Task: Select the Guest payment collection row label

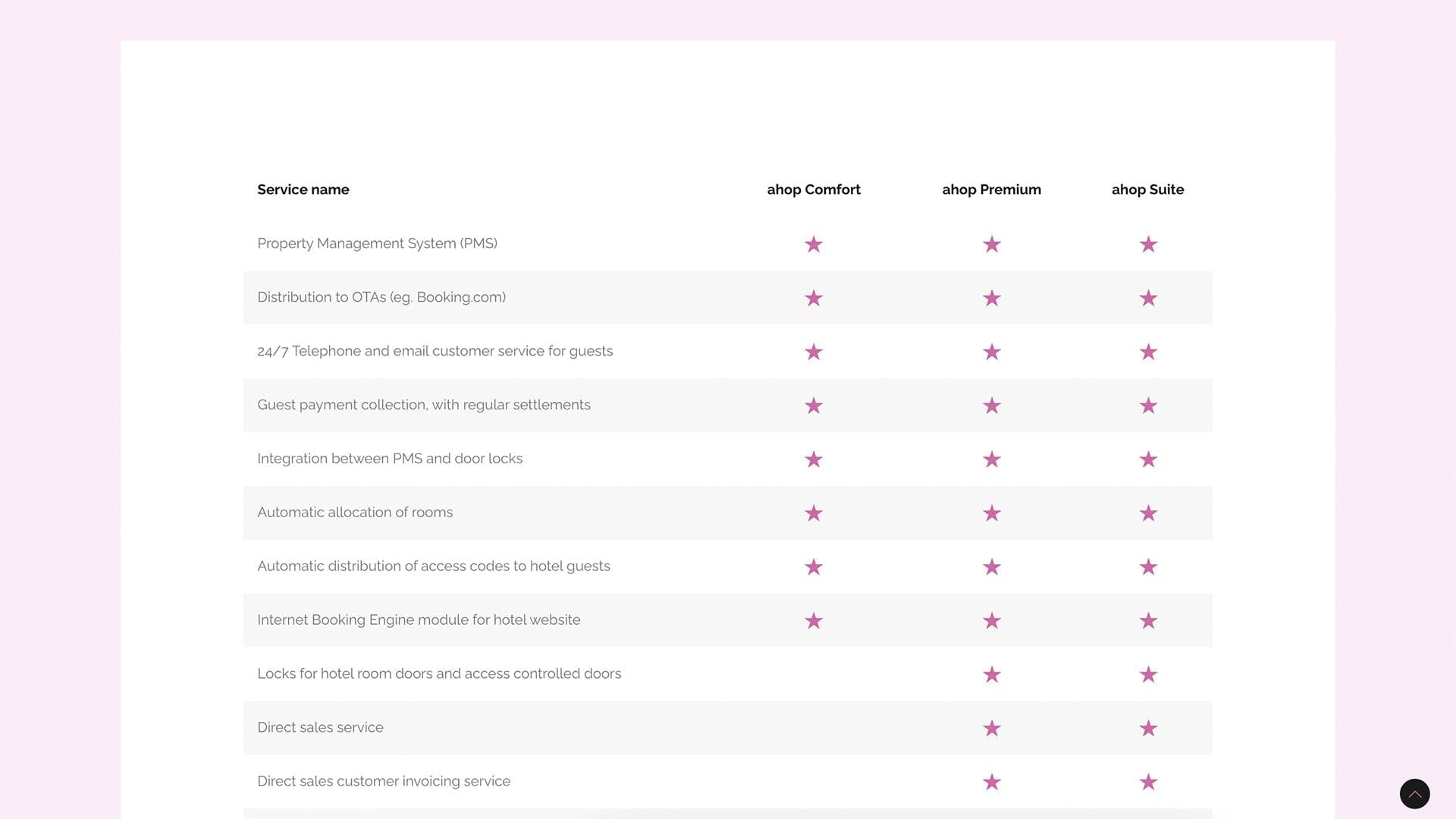Action: pyautogui.click(x=424, y=405)
